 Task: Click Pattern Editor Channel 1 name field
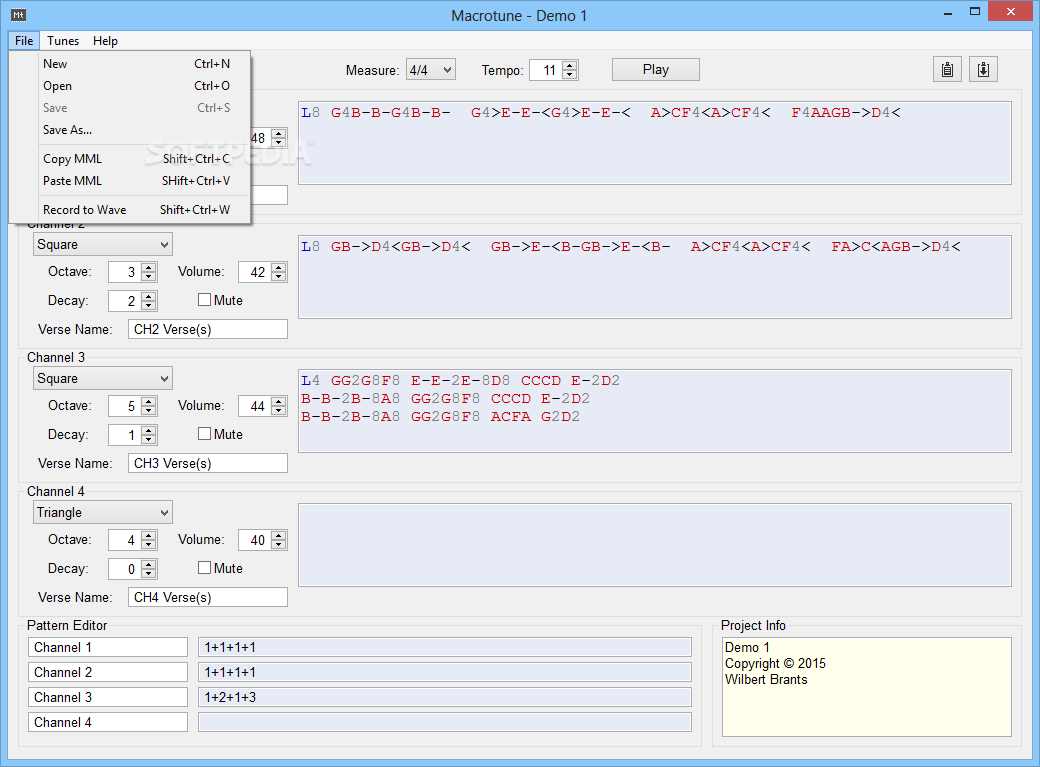tap(107, 647)
